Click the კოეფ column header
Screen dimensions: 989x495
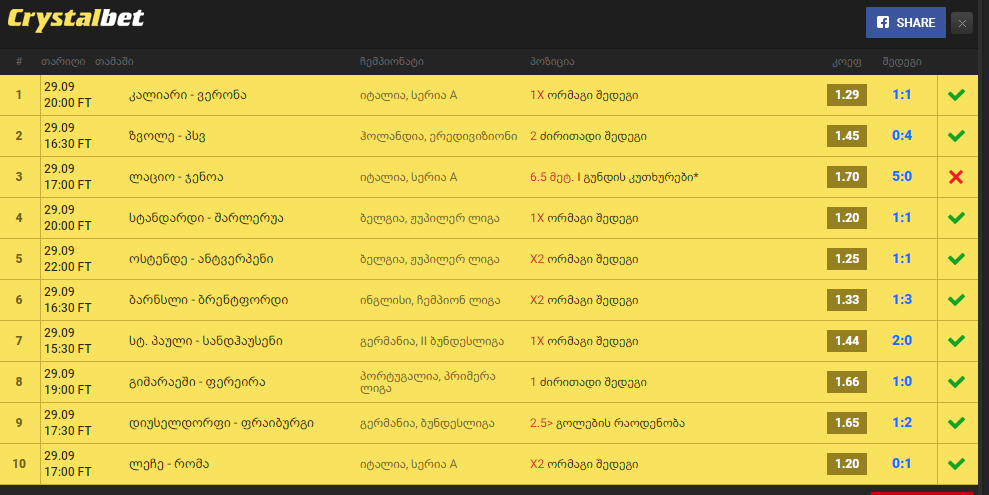[x=846, y=62]
